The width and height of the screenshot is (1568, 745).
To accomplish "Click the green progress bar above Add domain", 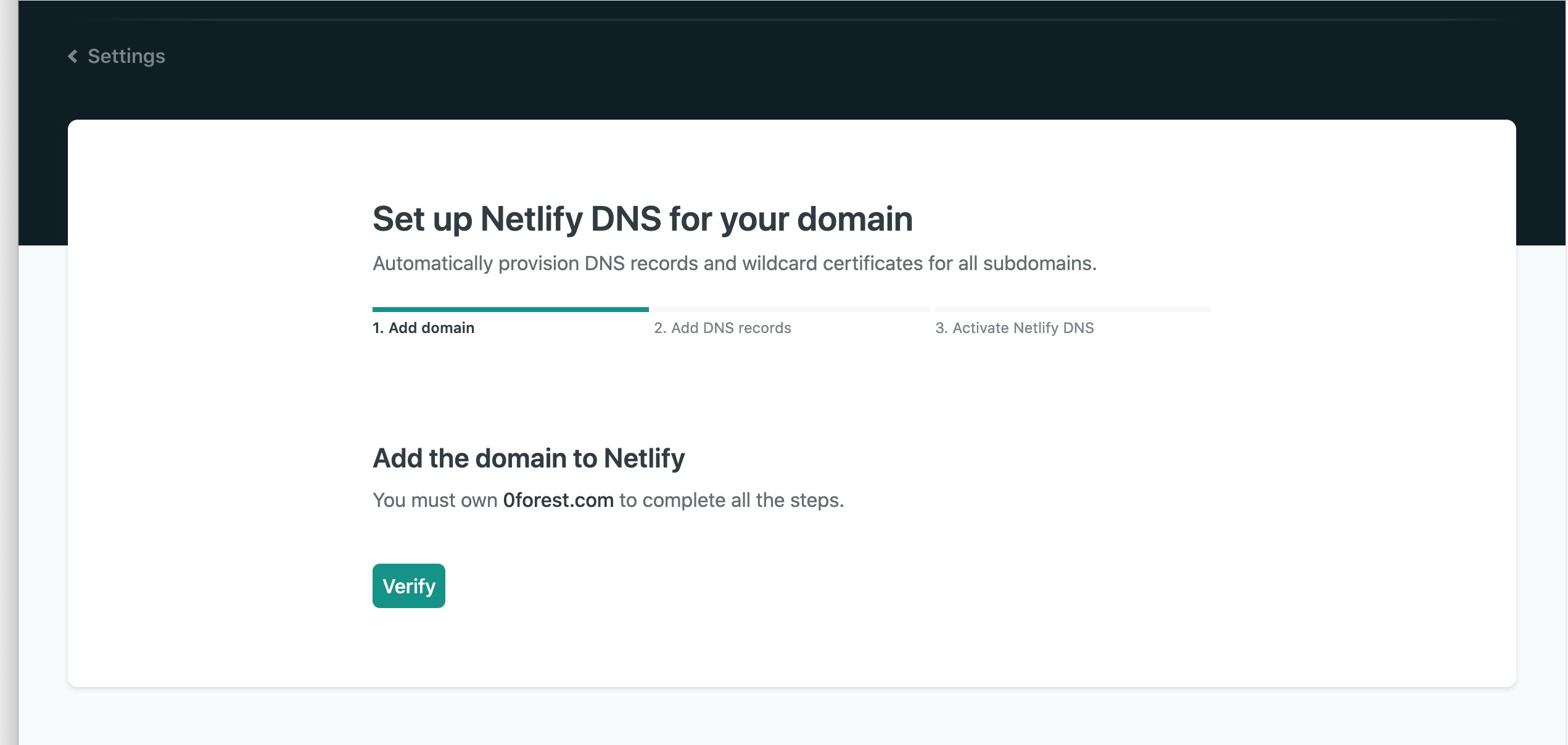I will pyautogui.click(x=511, y=309).
